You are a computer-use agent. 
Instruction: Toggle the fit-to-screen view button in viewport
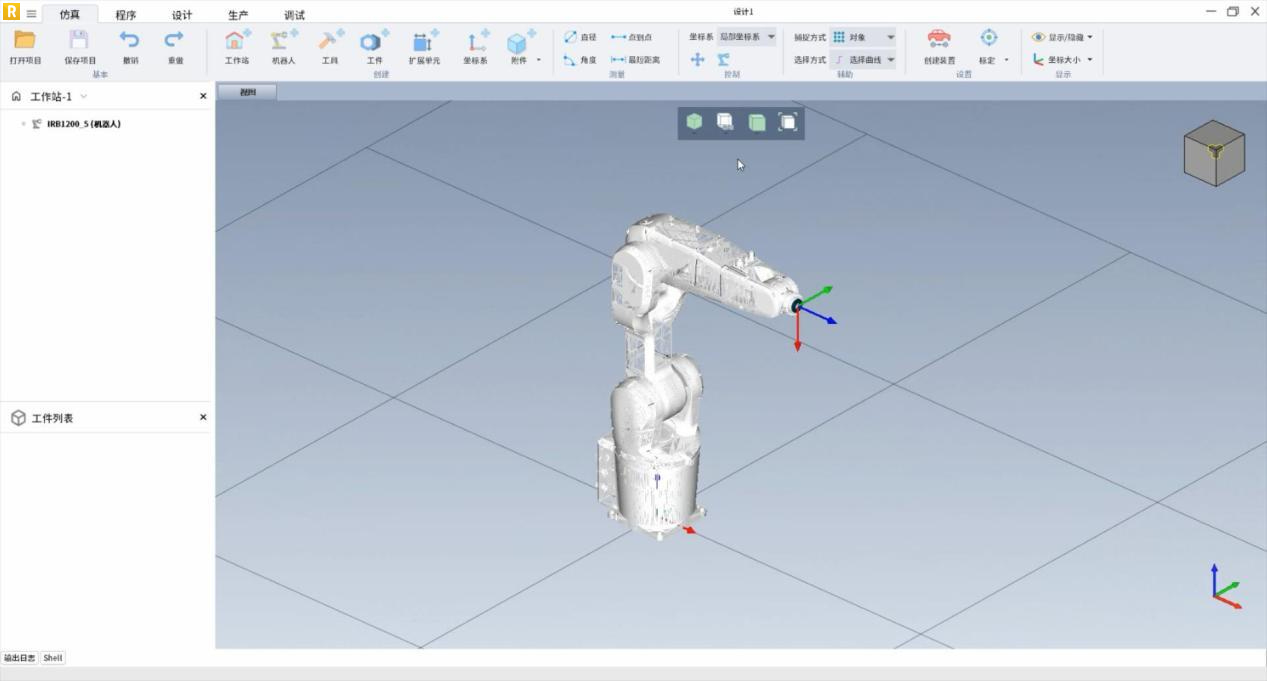click(x=788, y=122)
